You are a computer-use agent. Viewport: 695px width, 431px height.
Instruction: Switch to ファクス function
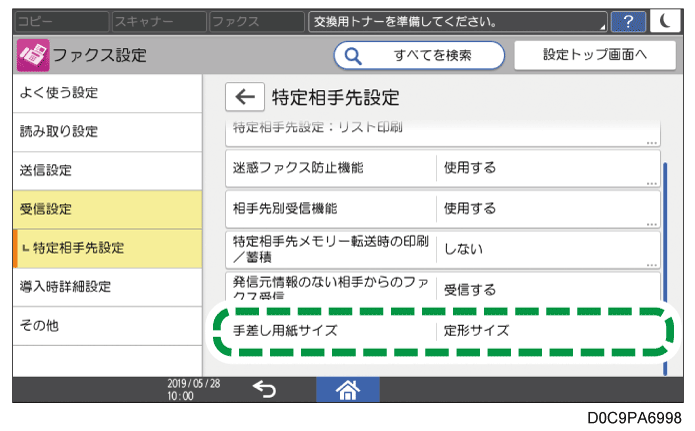(x=256, y=21)
